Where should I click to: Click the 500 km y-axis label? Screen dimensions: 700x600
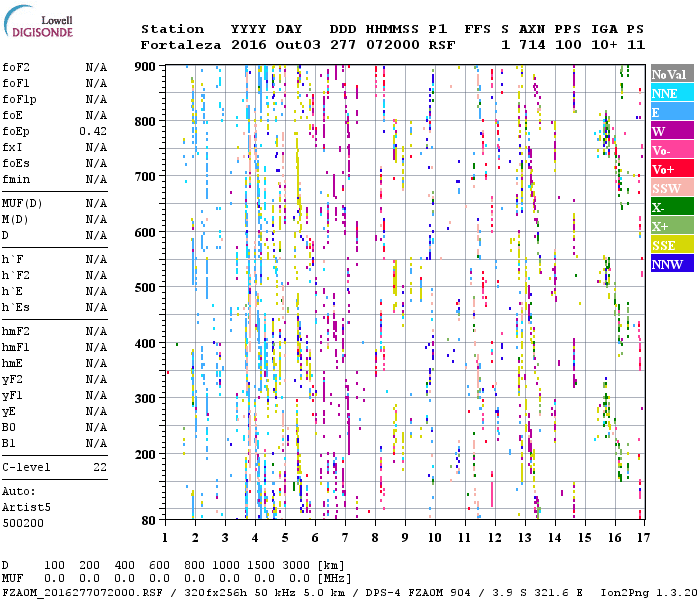tap(145, 288)
